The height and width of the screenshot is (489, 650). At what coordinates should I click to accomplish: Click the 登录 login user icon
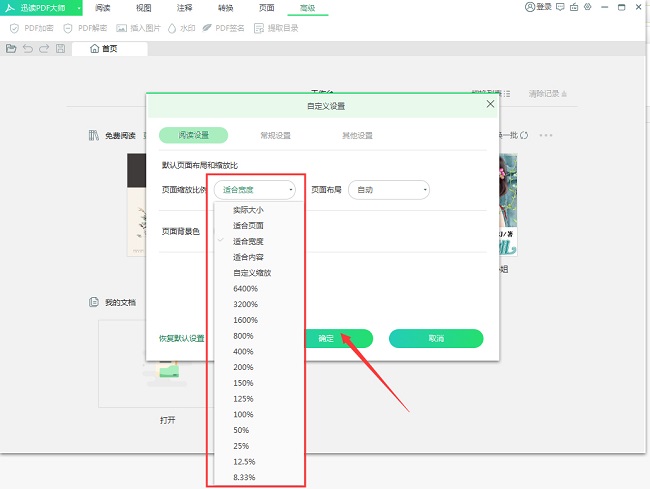(x=530, y=7)
